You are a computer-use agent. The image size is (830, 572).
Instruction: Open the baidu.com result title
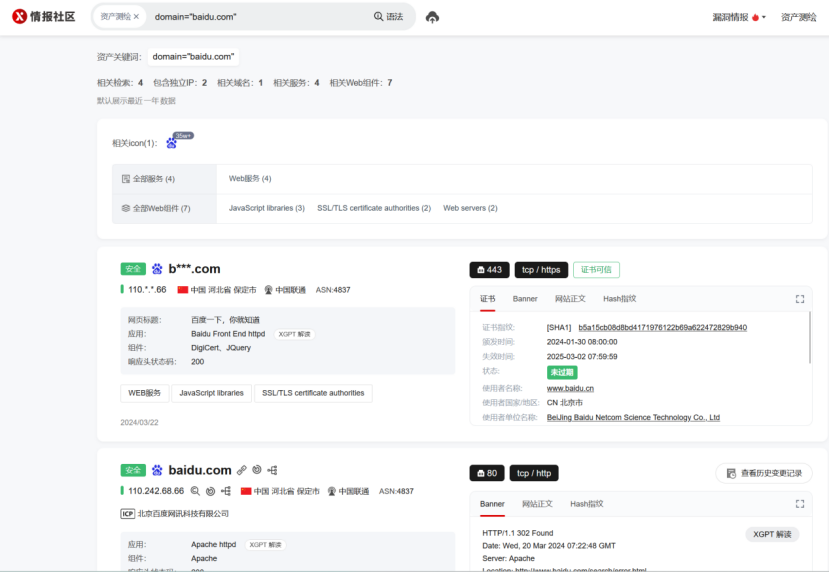200,470
